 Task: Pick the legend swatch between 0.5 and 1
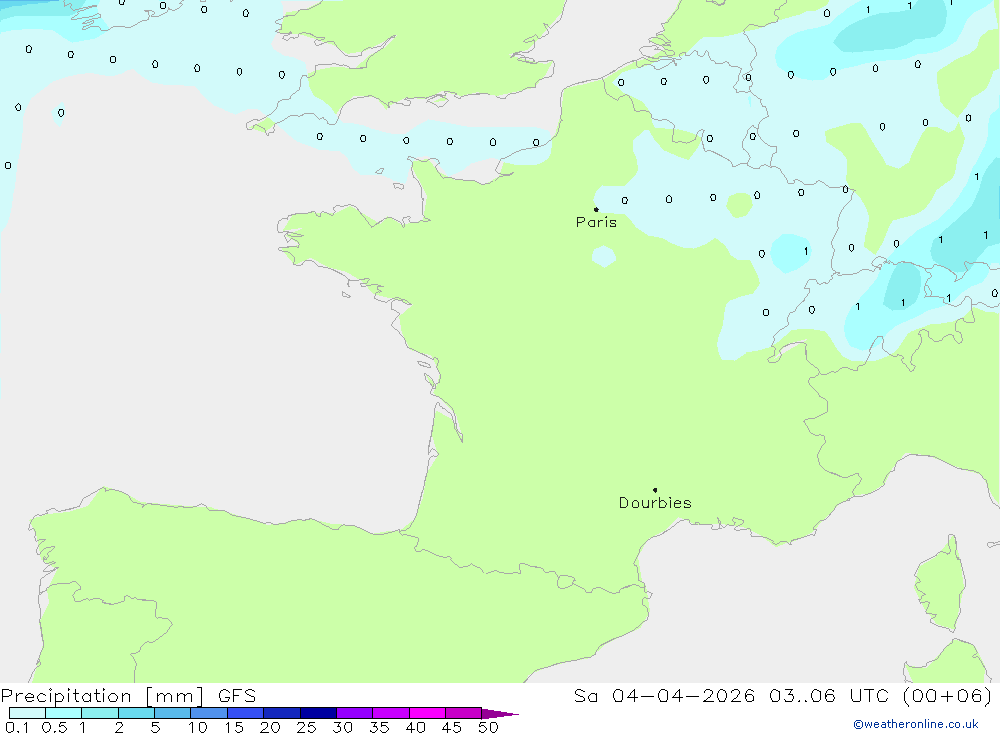(x=64, y=713)
